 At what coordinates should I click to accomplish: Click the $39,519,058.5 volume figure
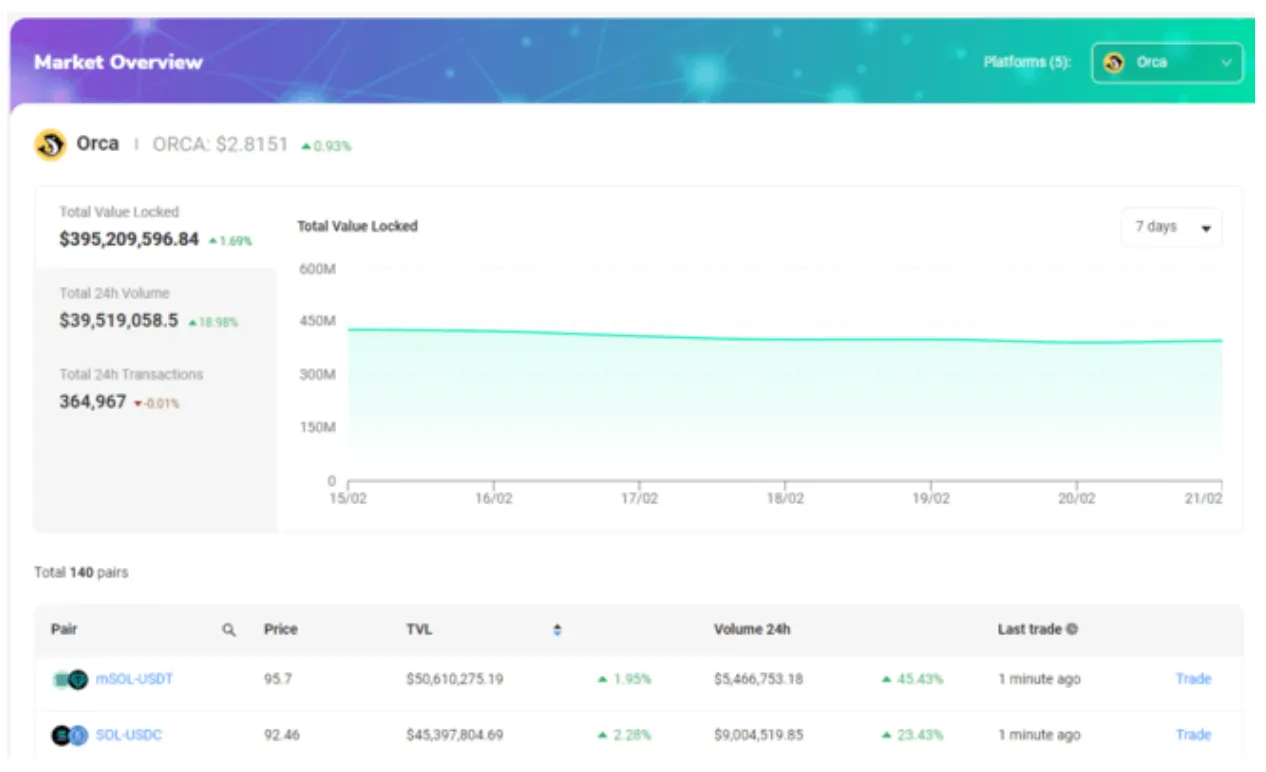tap(119, 321)
